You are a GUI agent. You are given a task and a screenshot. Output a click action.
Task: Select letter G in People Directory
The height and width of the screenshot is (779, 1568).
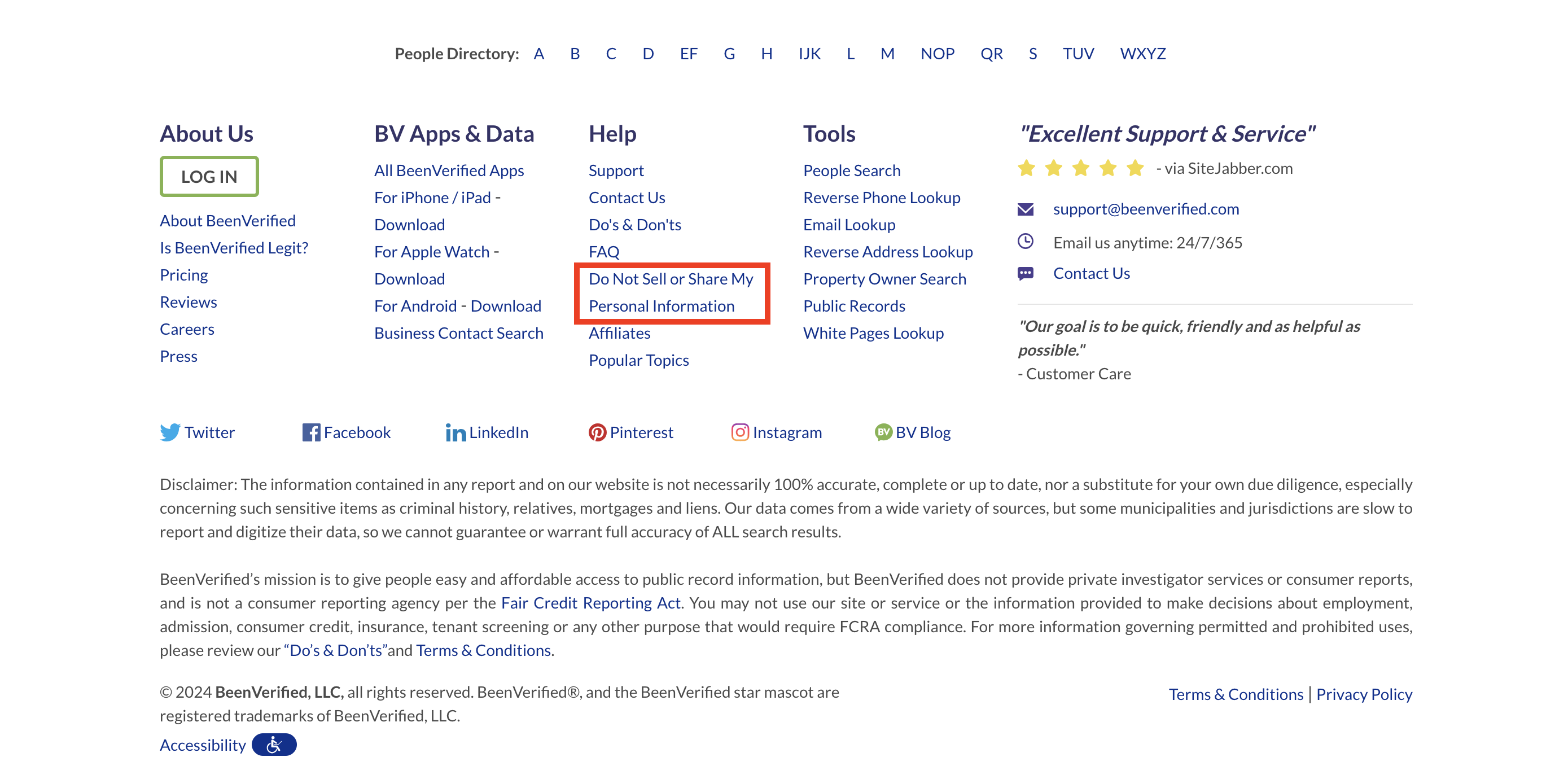click(x=729, y=54)
